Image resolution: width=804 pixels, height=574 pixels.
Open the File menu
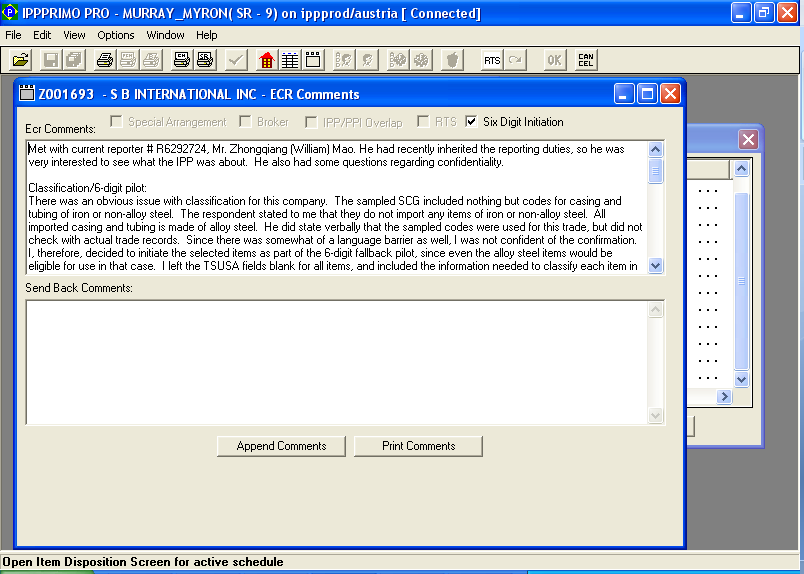click(13, 35)
